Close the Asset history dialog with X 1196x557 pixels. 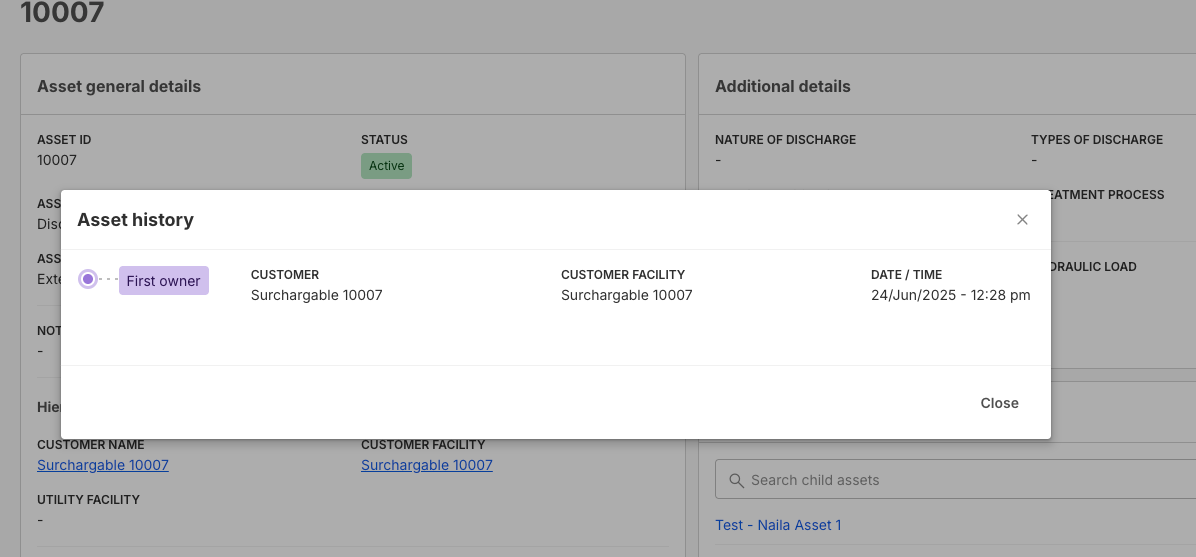point(1022,220)
